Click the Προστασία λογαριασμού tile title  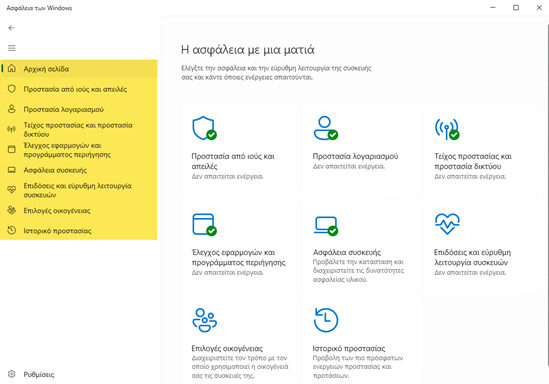(355, 156)
